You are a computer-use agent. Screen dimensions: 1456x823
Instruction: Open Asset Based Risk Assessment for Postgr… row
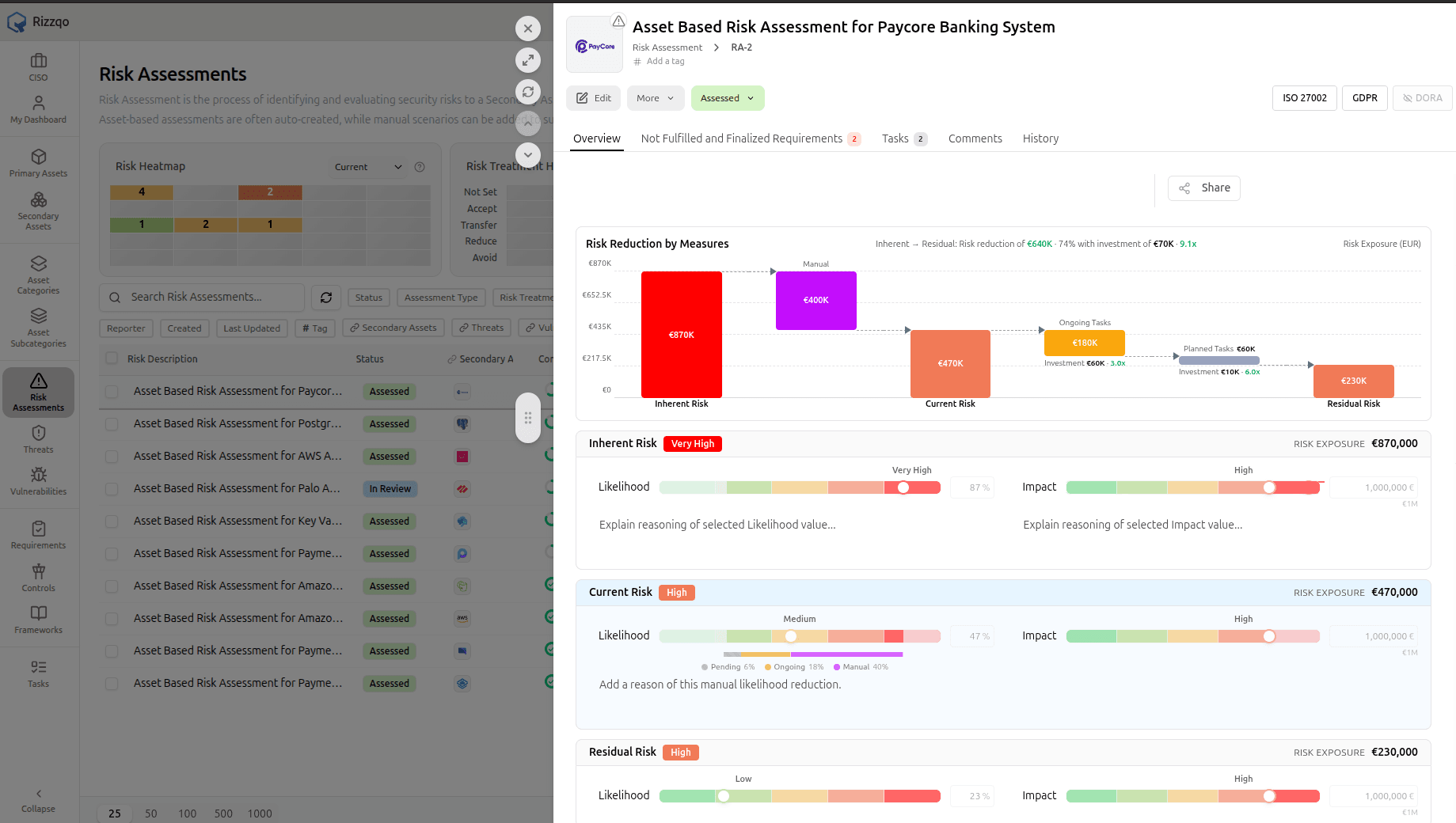[x=238, y=423]
